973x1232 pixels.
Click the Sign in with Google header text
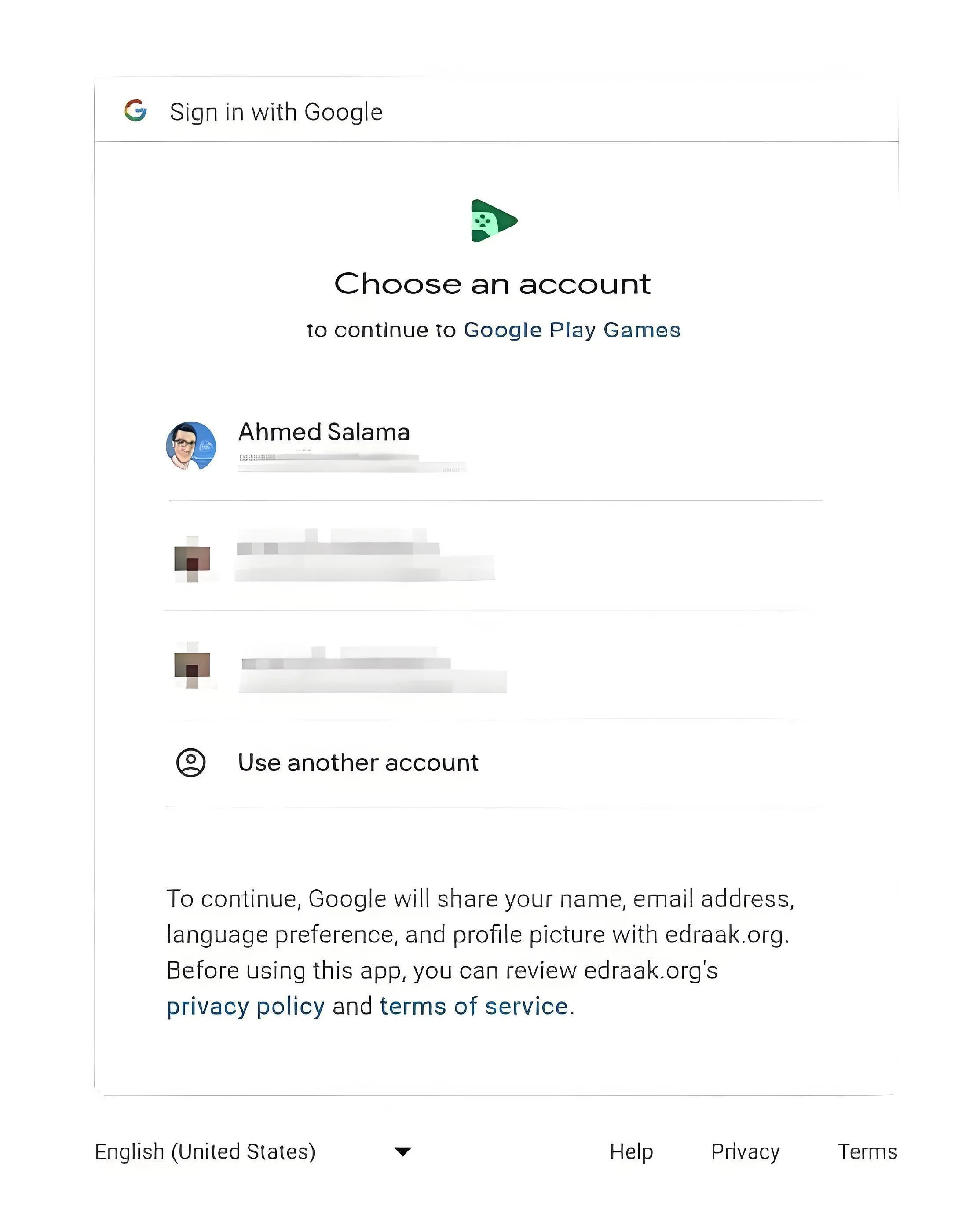coord(276,112)
